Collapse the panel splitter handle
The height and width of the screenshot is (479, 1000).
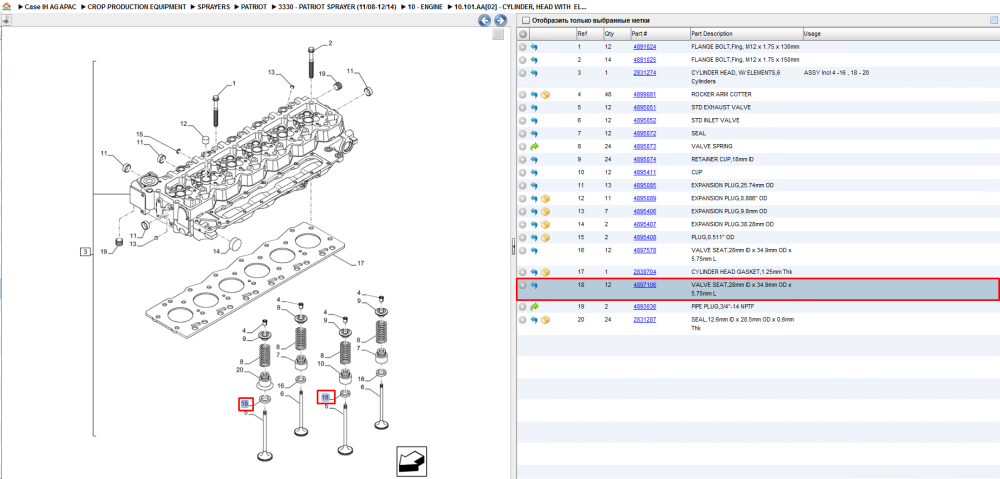(513, 247)
